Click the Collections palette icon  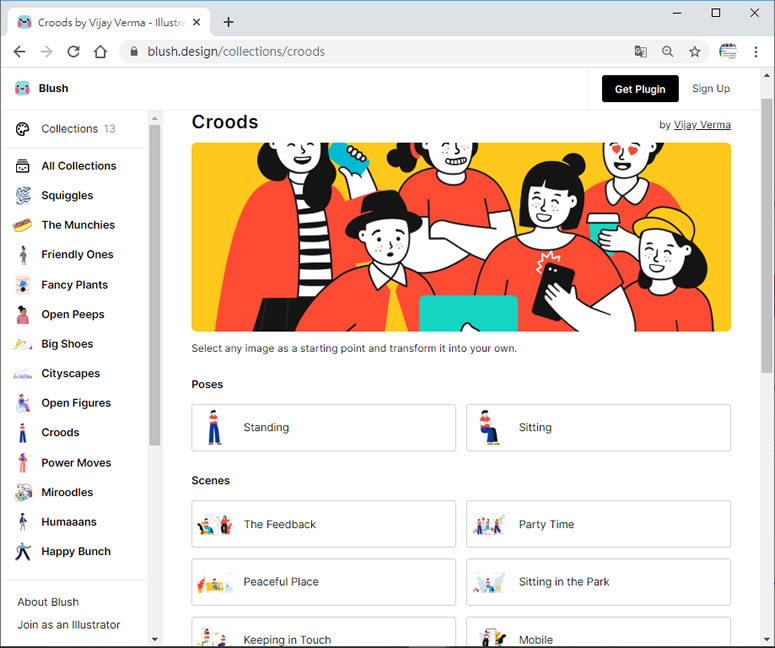point(23,129)
